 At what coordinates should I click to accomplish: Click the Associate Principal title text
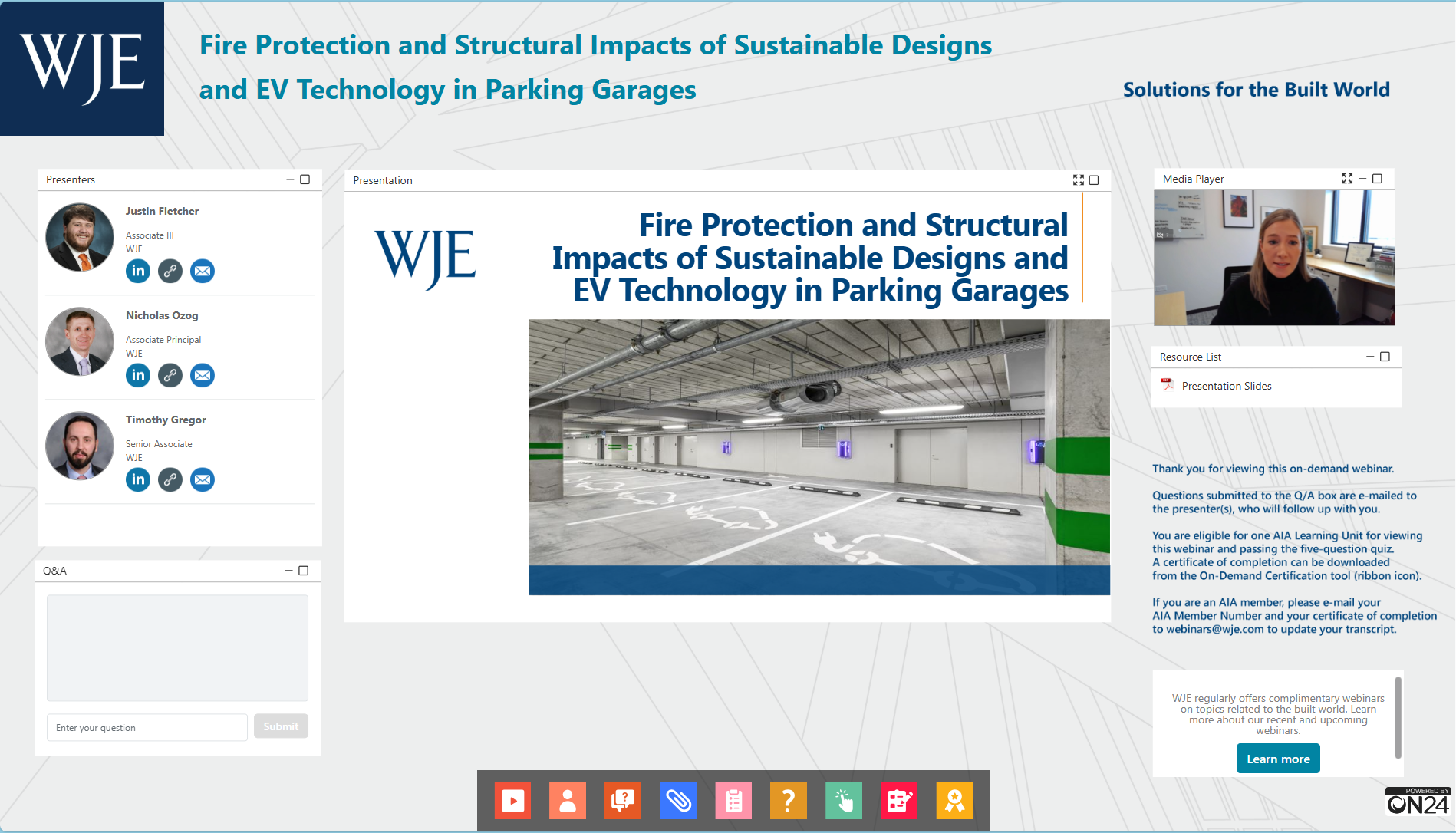163,340
